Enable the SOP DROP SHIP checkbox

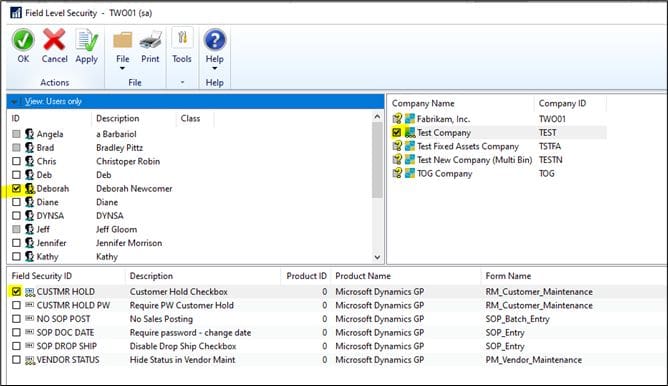coord(16,346)
